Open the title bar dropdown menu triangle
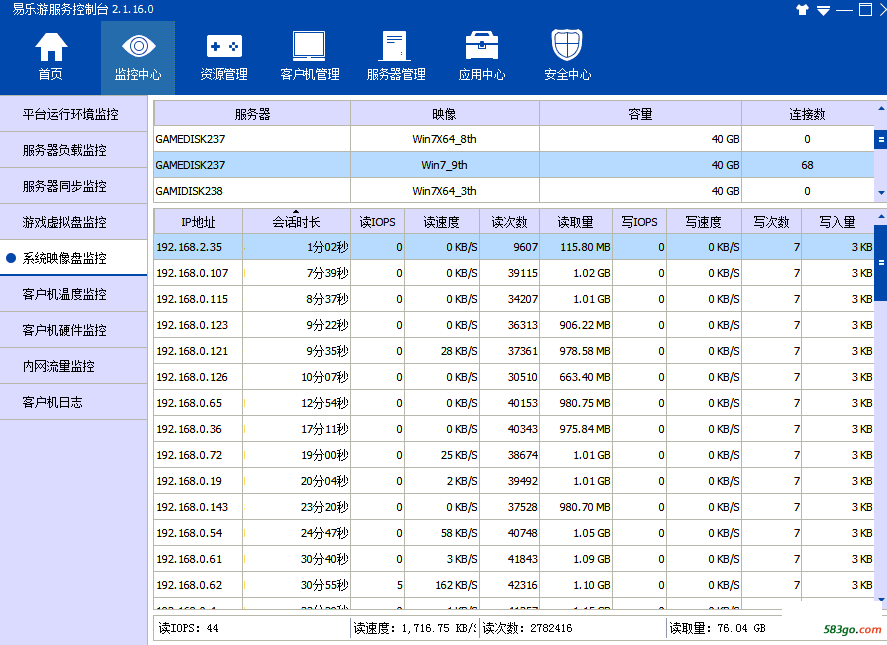887x645 pixels. coord(823,10)
